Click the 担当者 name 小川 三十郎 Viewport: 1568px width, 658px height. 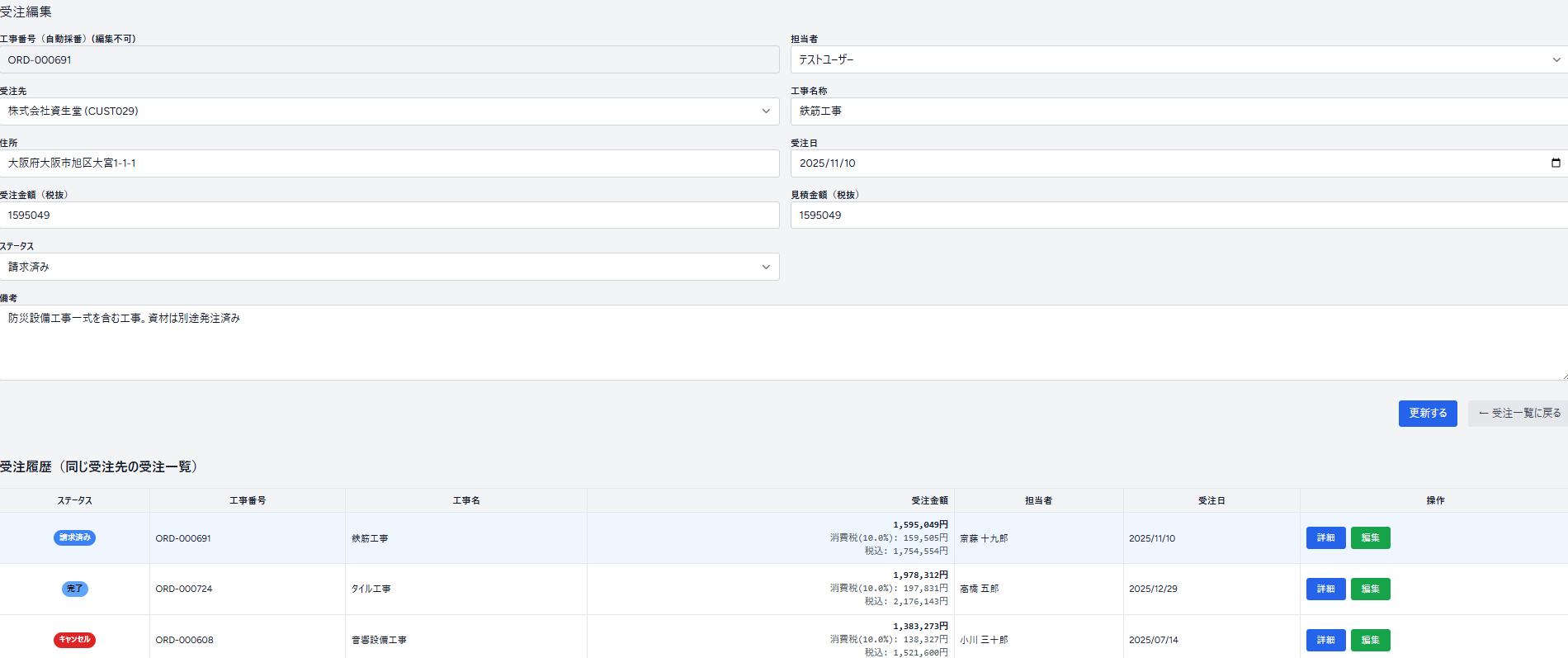984,640
